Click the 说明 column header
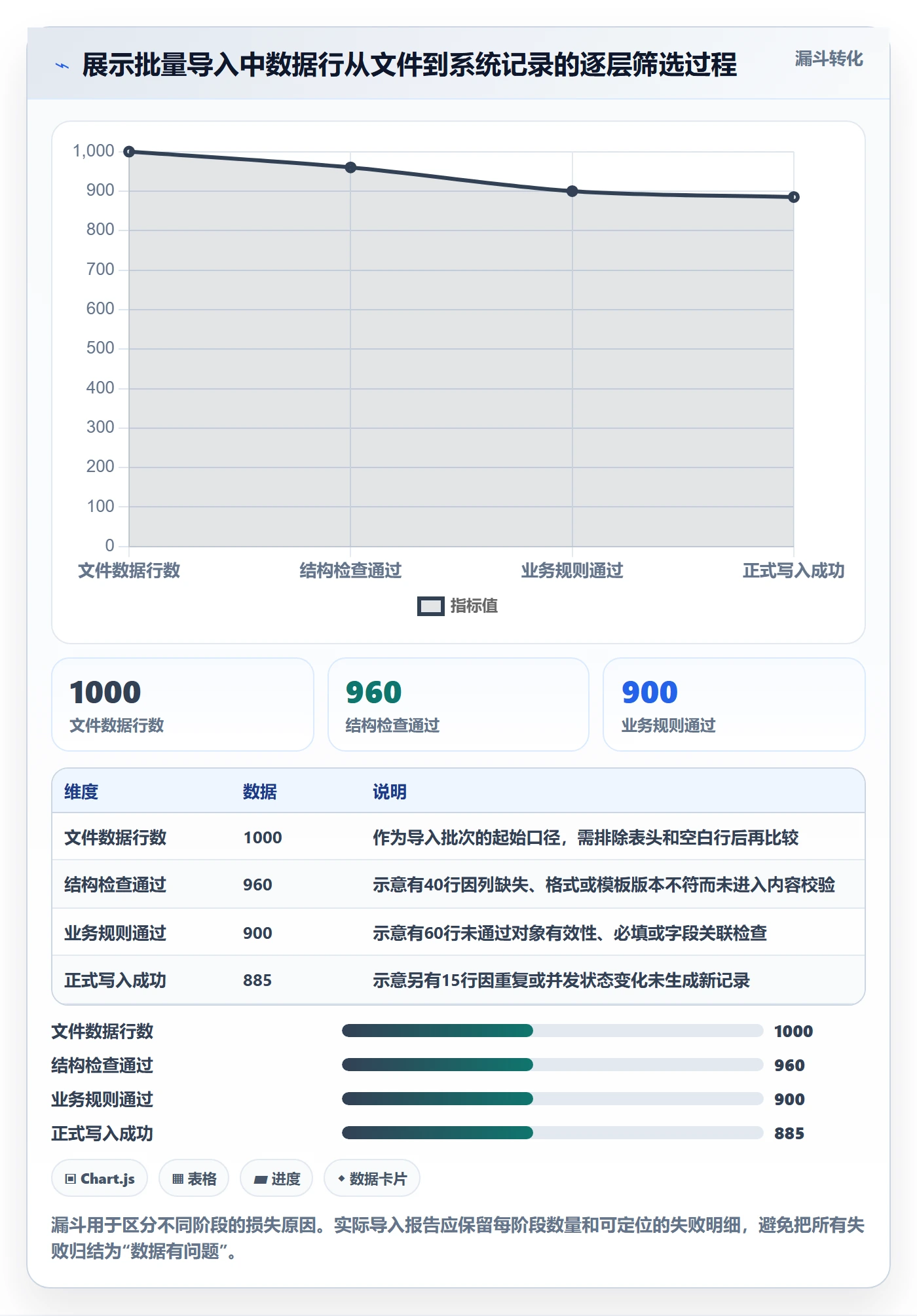917x1316 pixels. (390, 792)
